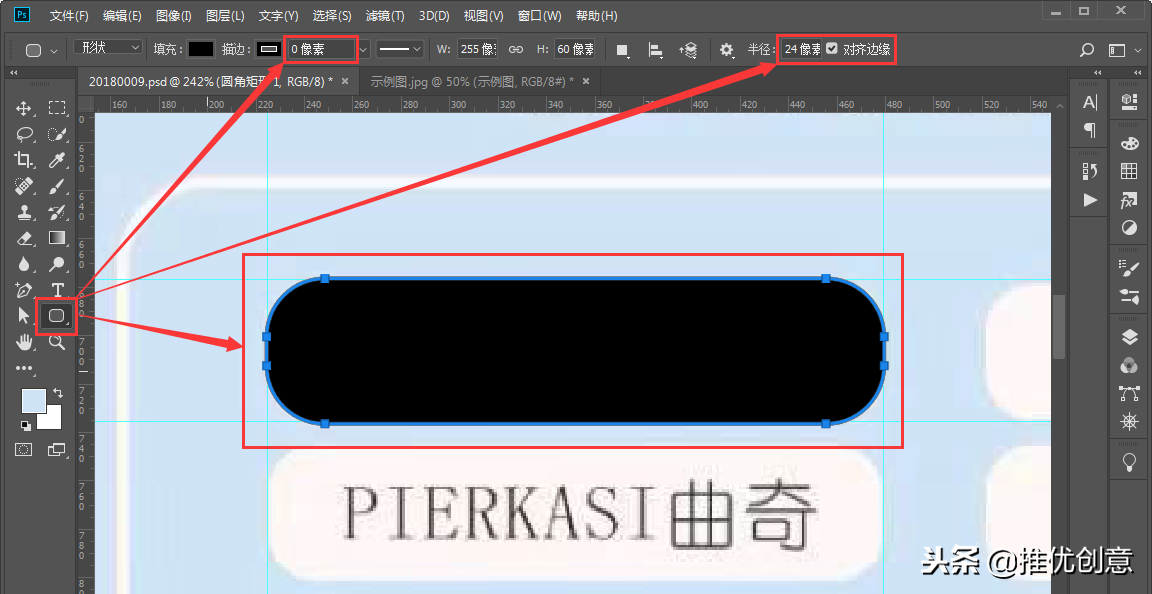This screenshot has height=594, width=1152.
Task: Open the Channels panel icon
Action: [x=1129, y=365]
